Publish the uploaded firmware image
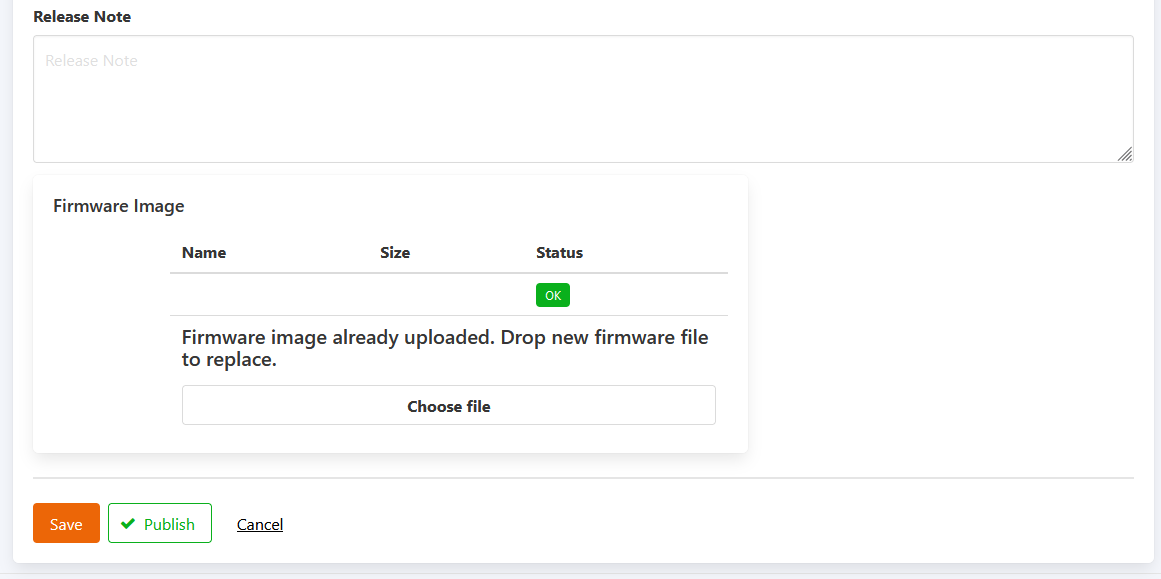 159,523
